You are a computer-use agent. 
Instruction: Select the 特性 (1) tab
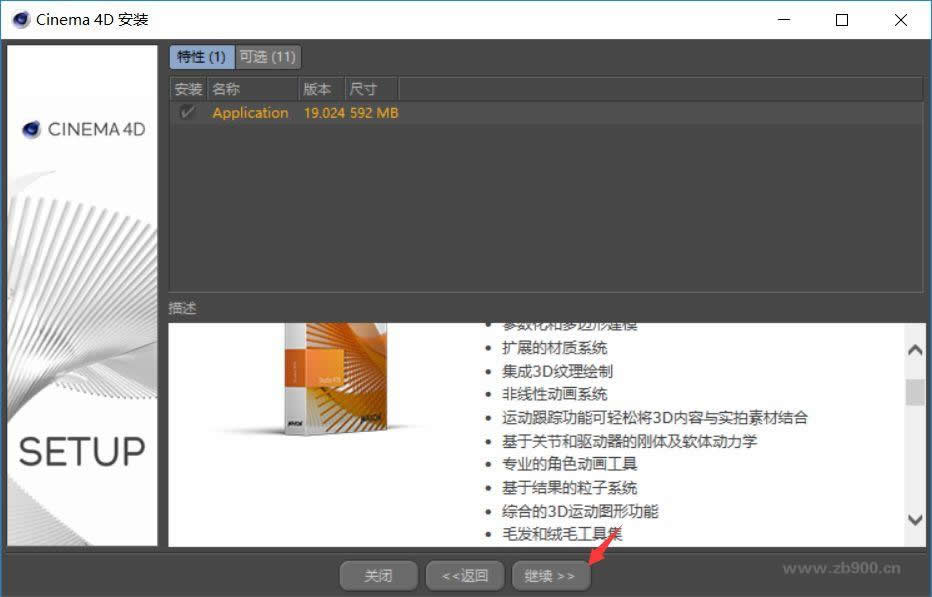point(201,57)
